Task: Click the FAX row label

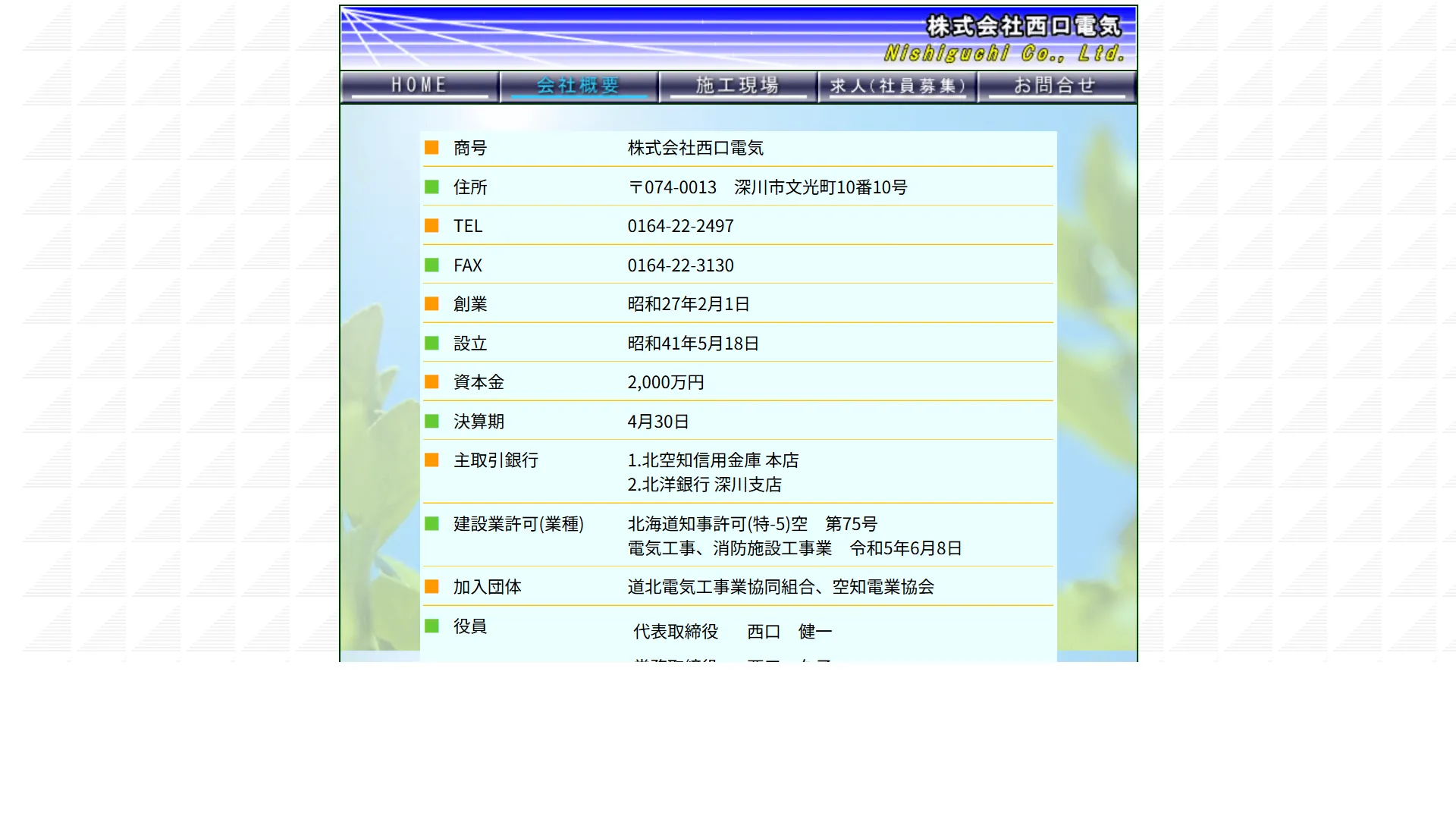Action: [468, 265]
